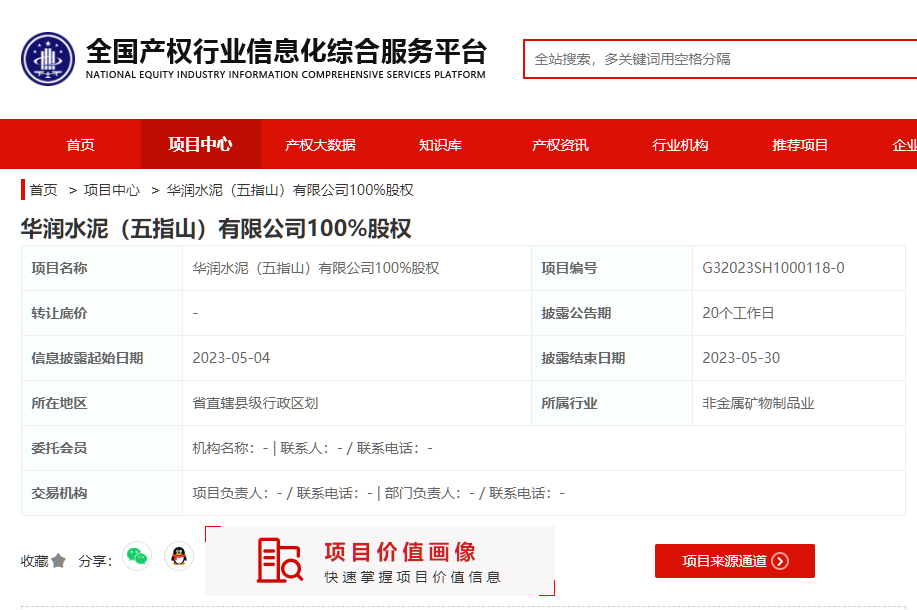The height and width of the screenshot is (610, 917).
Task: Click the 委托会员 row label
Action: (59, 448)
